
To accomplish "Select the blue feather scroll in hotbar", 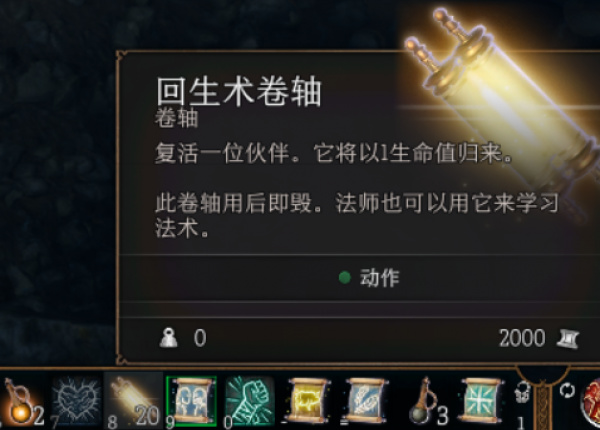I will [366, 401].
